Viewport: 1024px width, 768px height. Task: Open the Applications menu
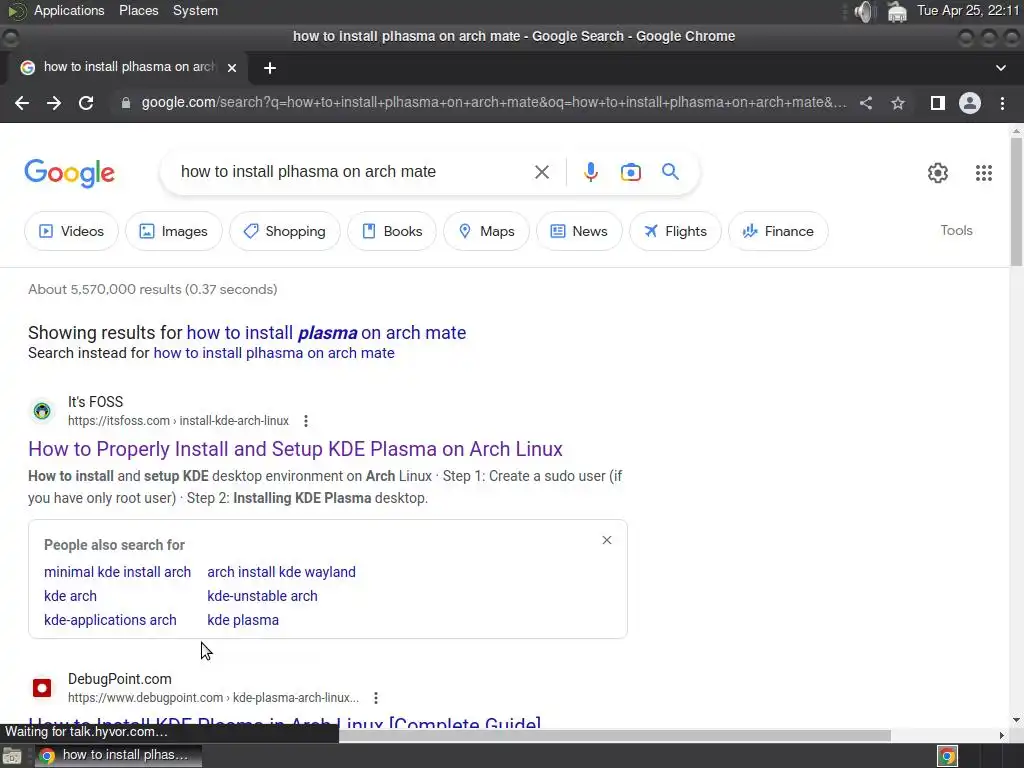pyautogui.click(x=69, y=10)
